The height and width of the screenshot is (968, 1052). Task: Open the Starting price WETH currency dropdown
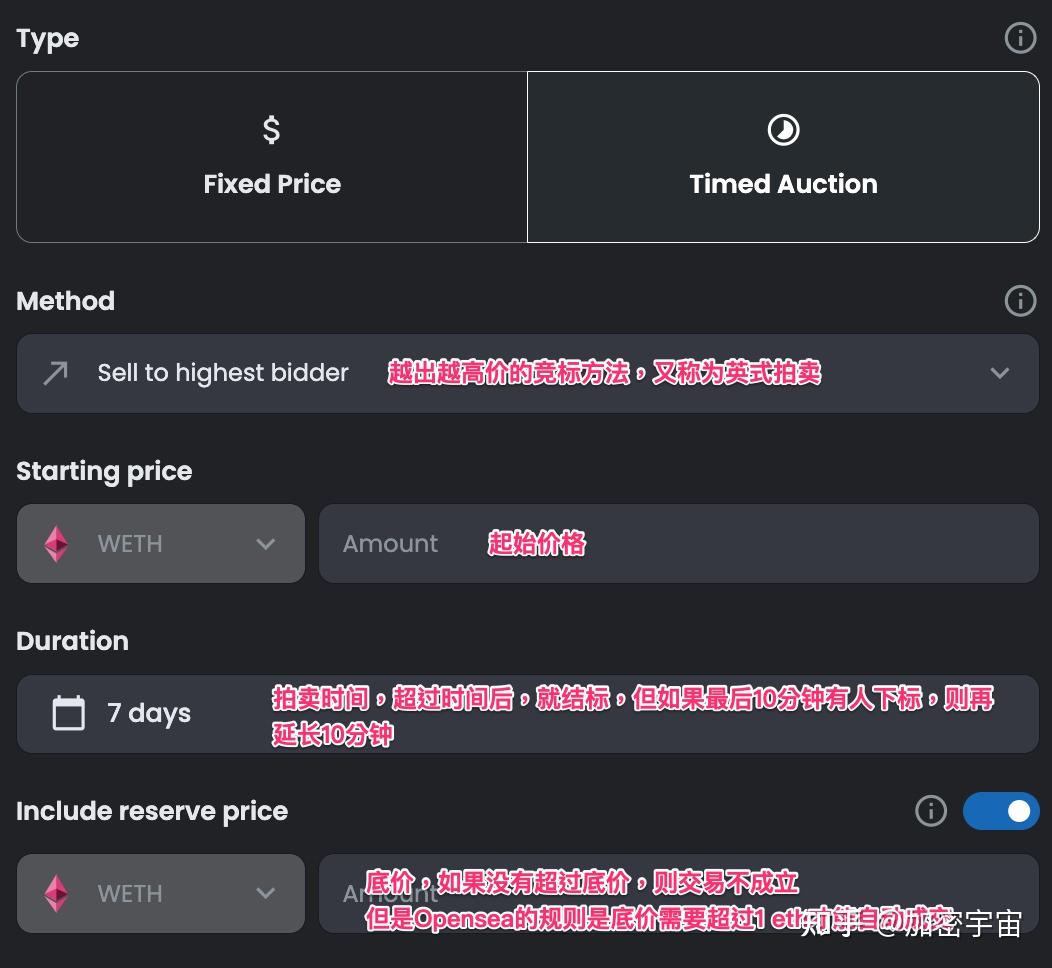264,544
